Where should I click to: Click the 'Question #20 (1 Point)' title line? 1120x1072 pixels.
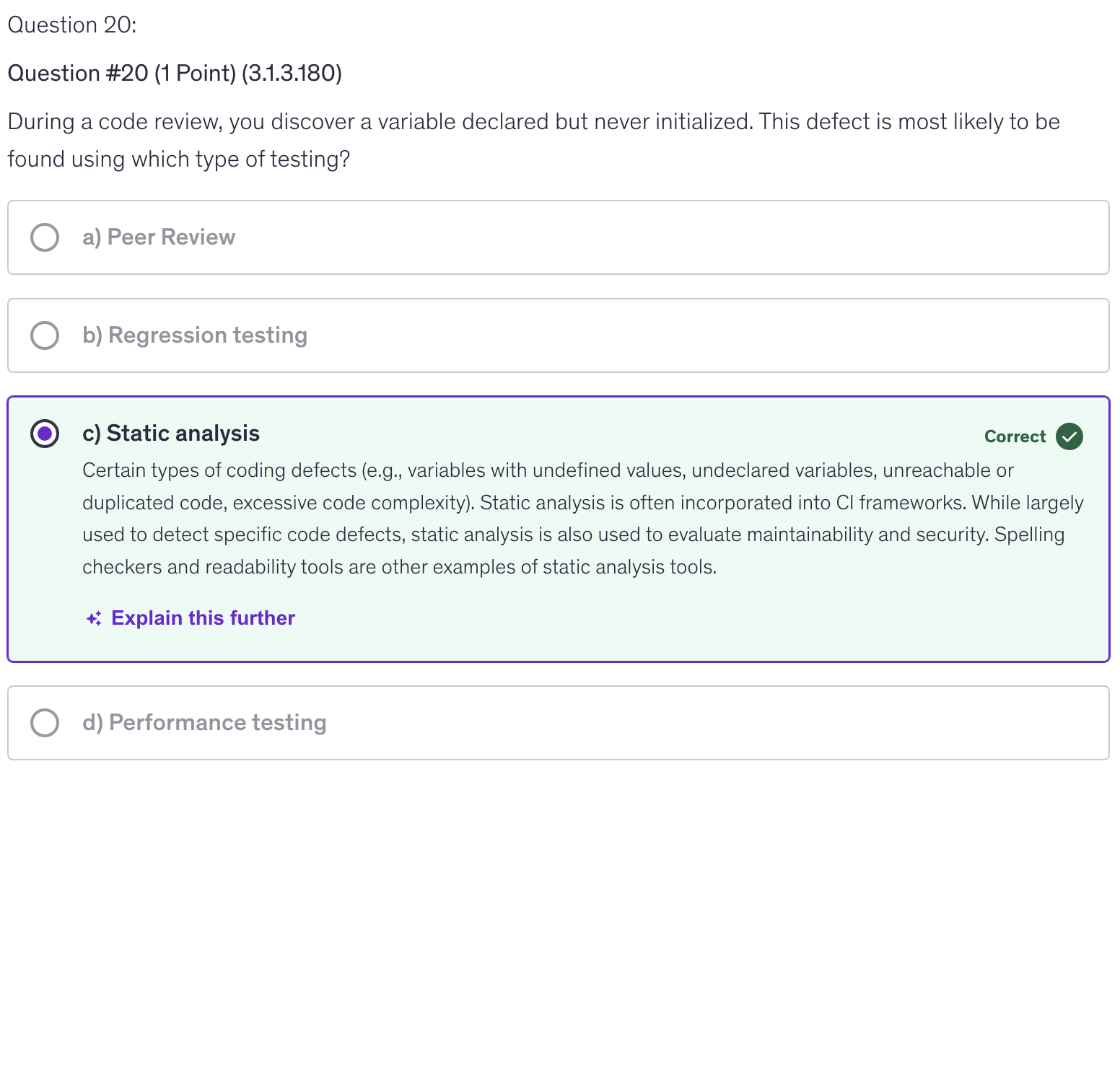175,74
